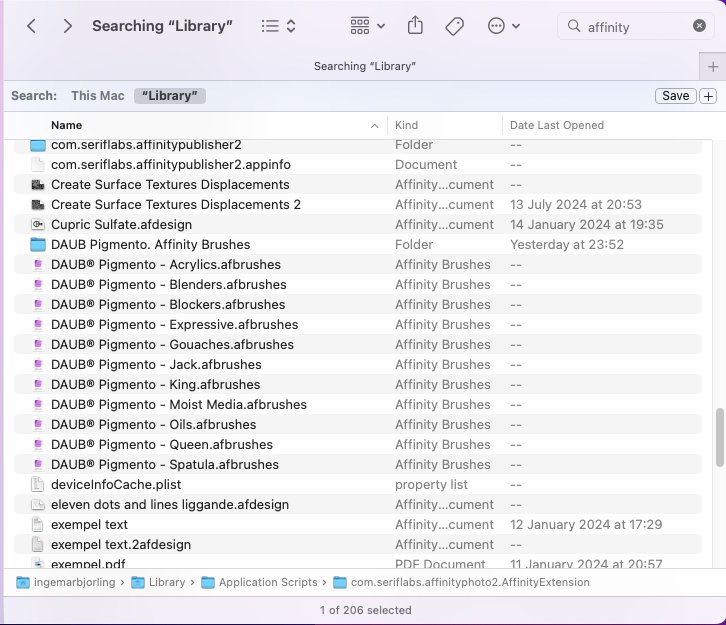Click King.afbrushes brush file icon
Viewport: 726px width, 625px height.
[x=38, y=384]
